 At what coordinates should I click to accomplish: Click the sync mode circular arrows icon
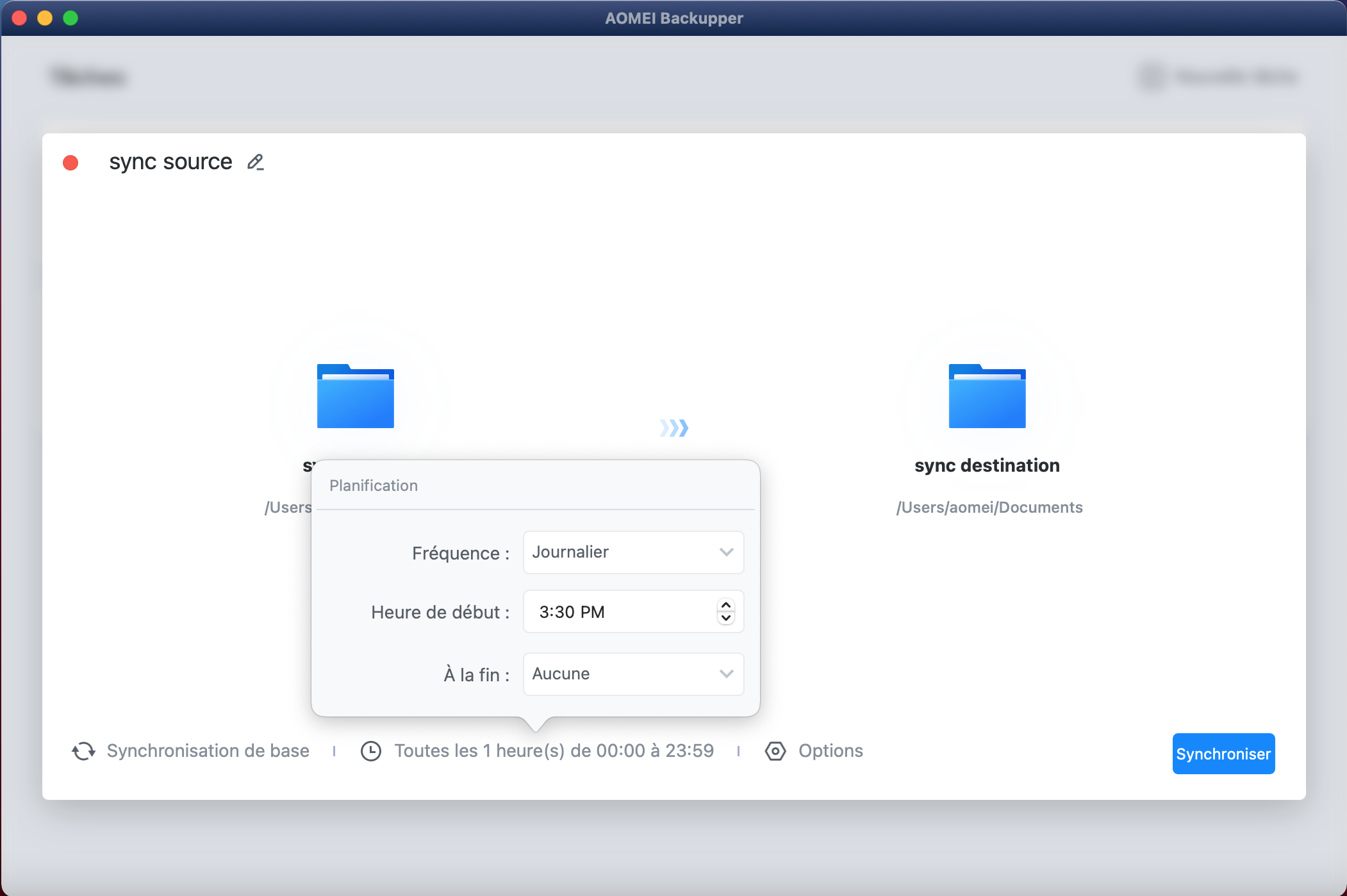[x=83, y=751]
